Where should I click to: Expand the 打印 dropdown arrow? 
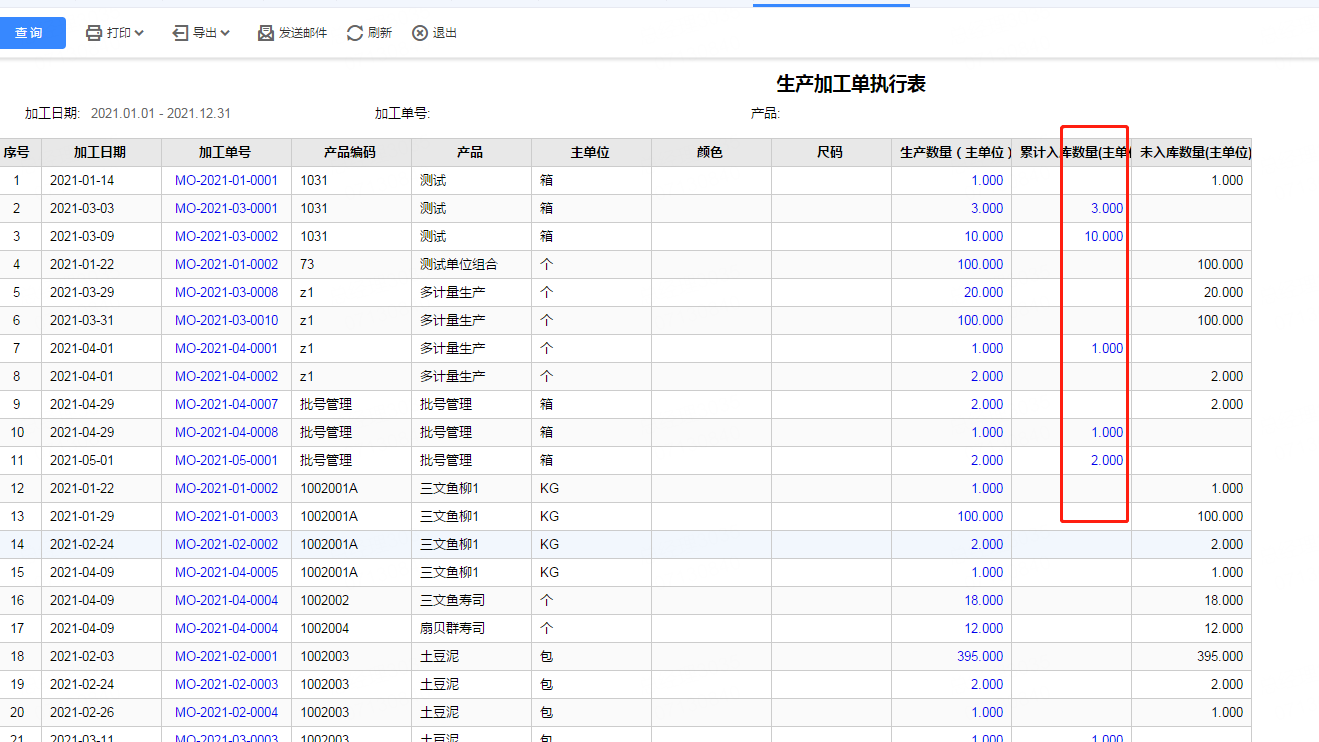click(139, 33)
